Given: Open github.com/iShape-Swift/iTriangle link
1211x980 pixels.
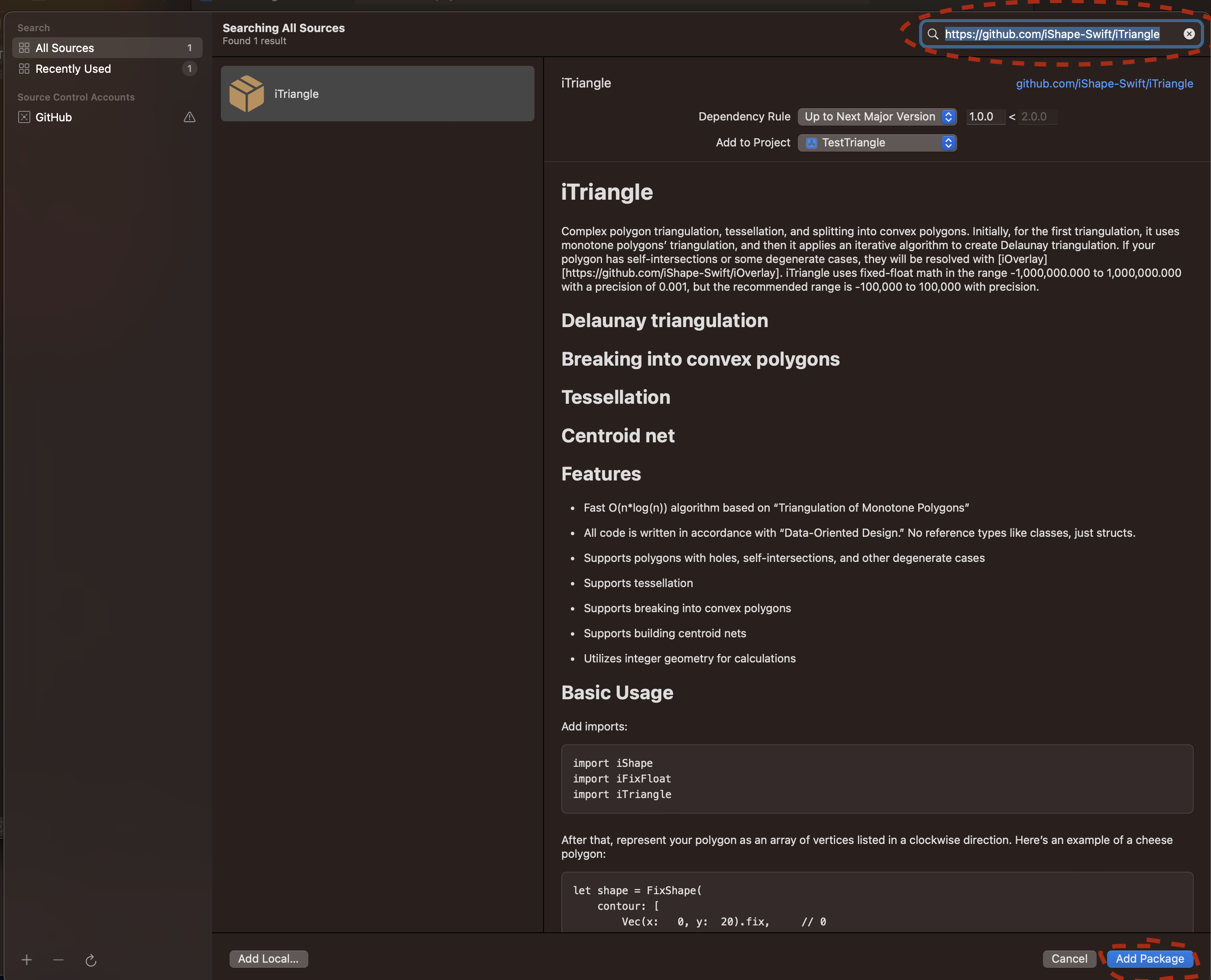Looking at the screenshot, I should [1104, 84].
